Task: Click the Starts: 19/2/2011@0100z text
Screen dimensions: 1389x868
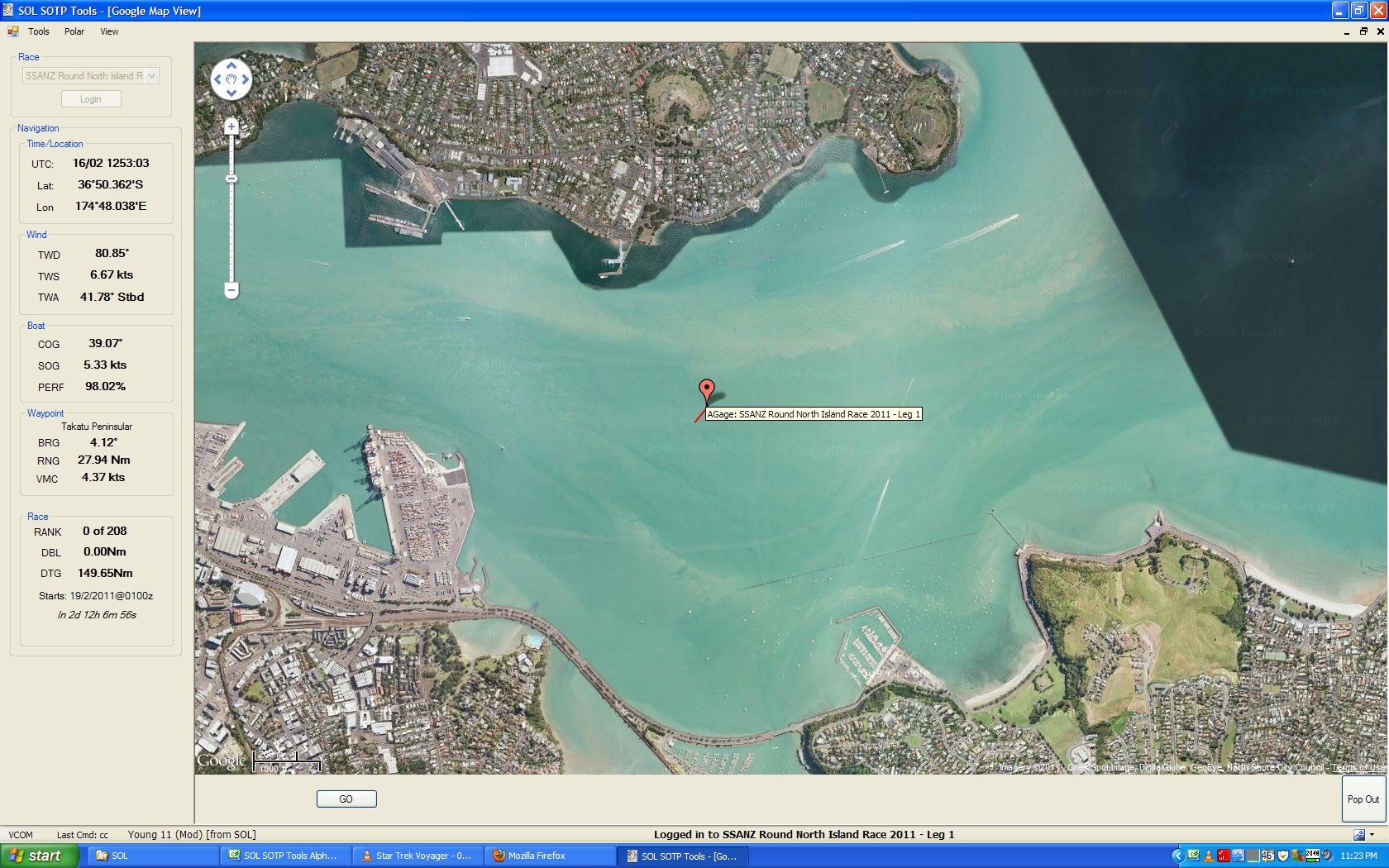Action: click(96, 595)
